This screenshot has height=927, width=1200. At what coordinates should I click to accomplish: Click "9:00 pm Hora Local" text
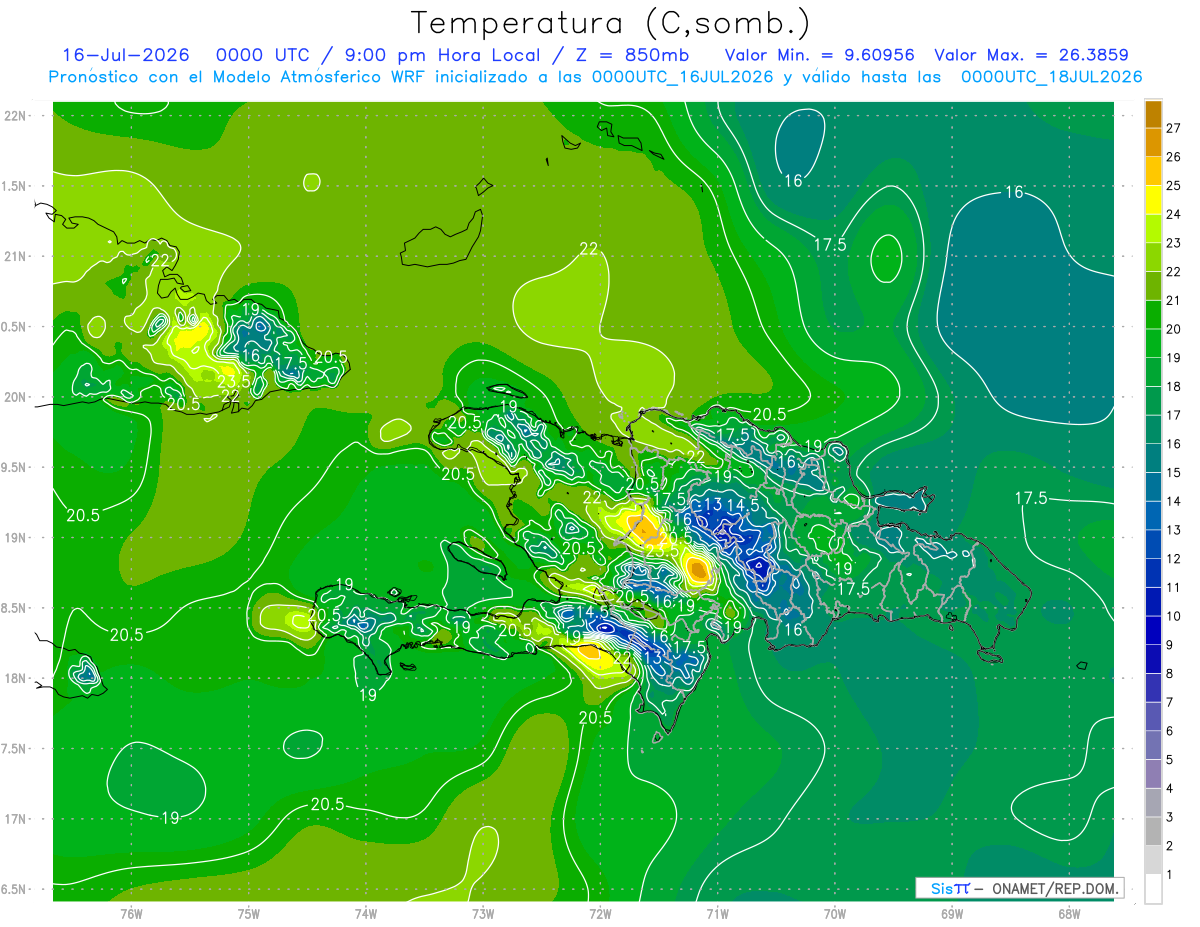(x=442, y=55)
